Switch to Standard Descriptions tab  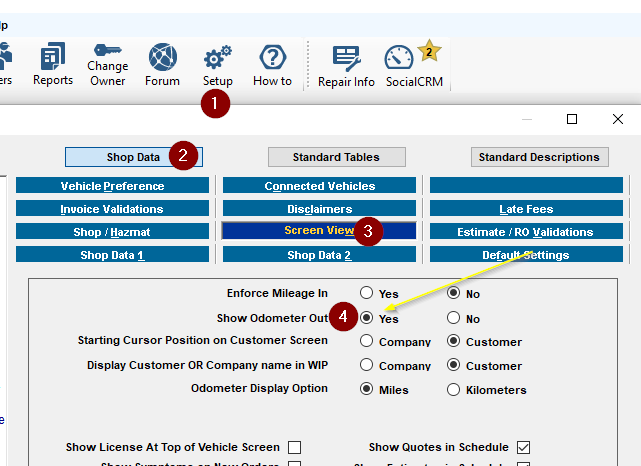click(x=540, y=157)
